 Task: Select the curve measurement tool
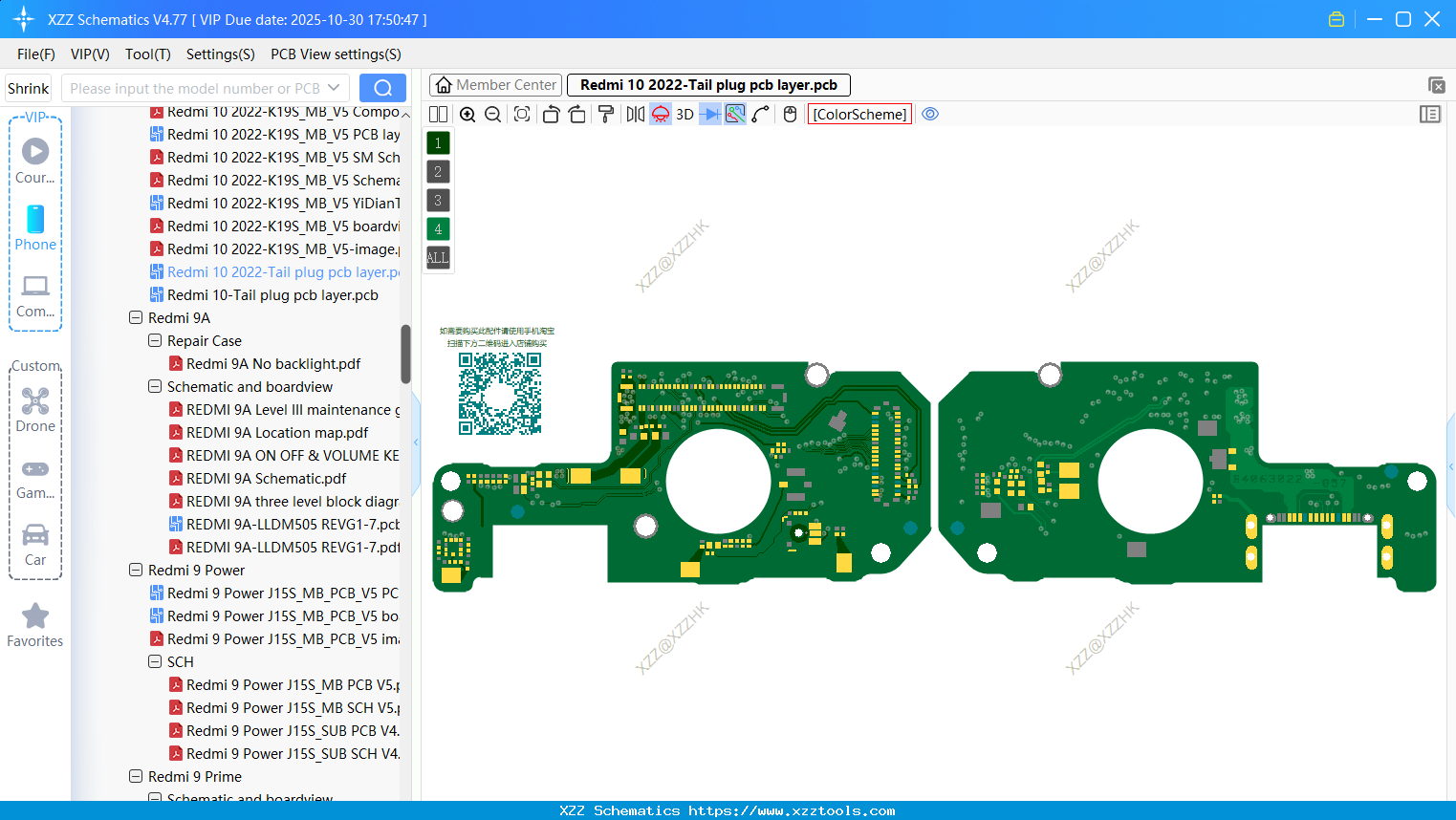click(760, 114)
